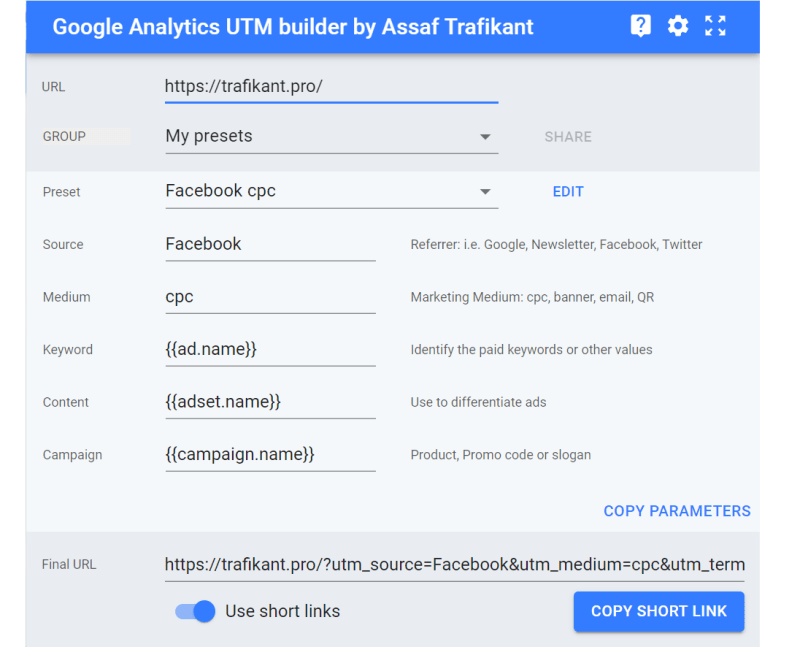Expand the UTM builder to fullscreen

[715, 26]
